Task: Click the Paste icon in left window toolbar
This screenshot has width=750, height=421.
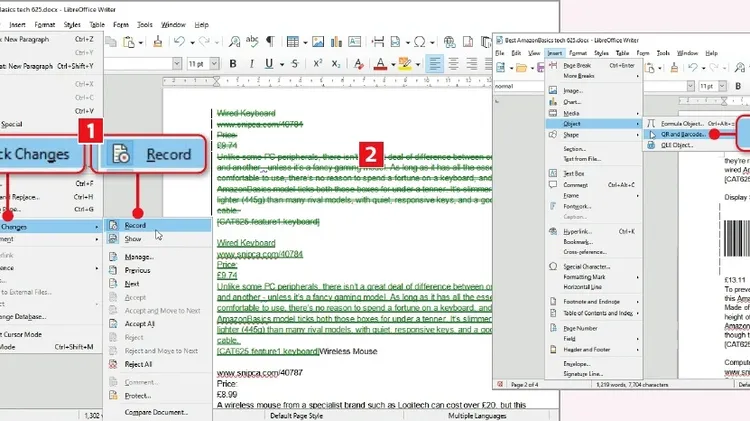Action: (129, 42)
